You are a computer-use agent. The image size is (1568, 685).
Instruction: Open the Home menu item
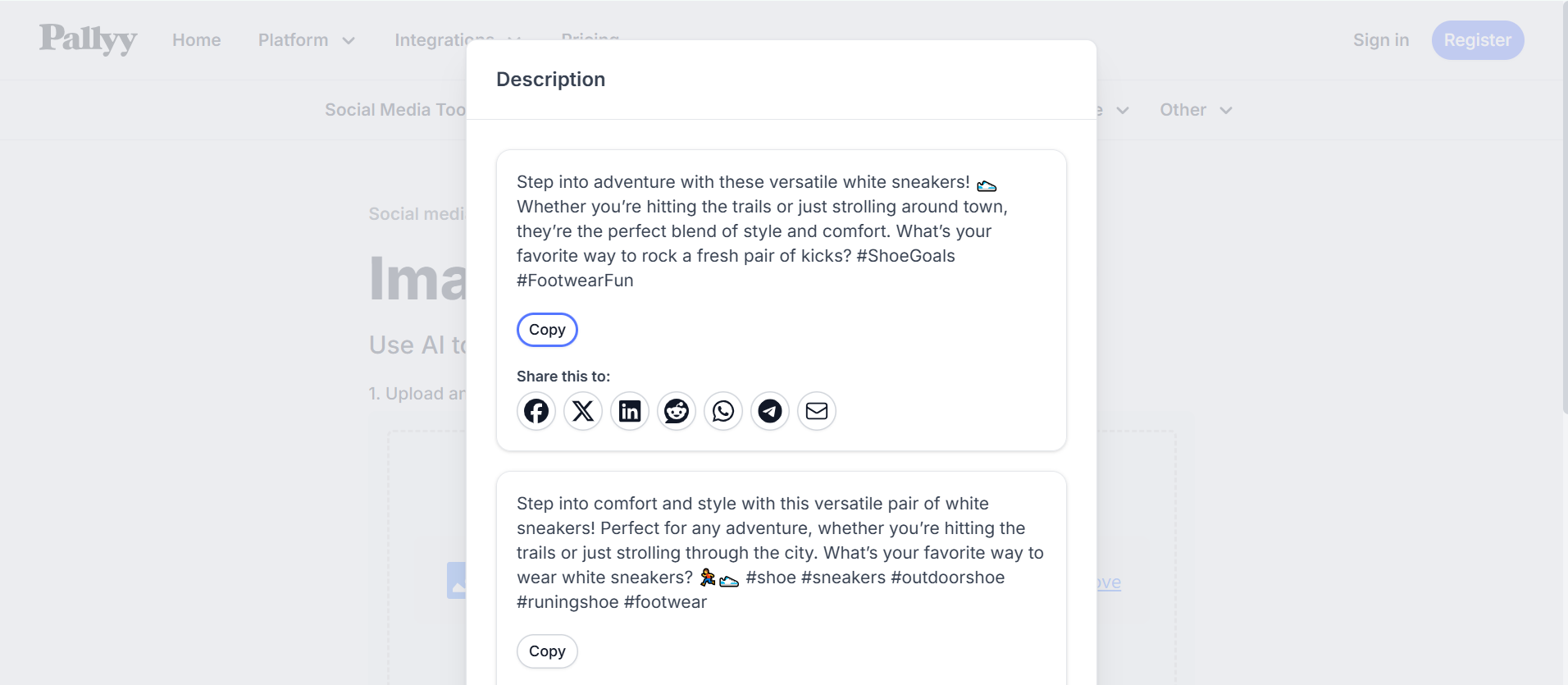pos(196,40)
